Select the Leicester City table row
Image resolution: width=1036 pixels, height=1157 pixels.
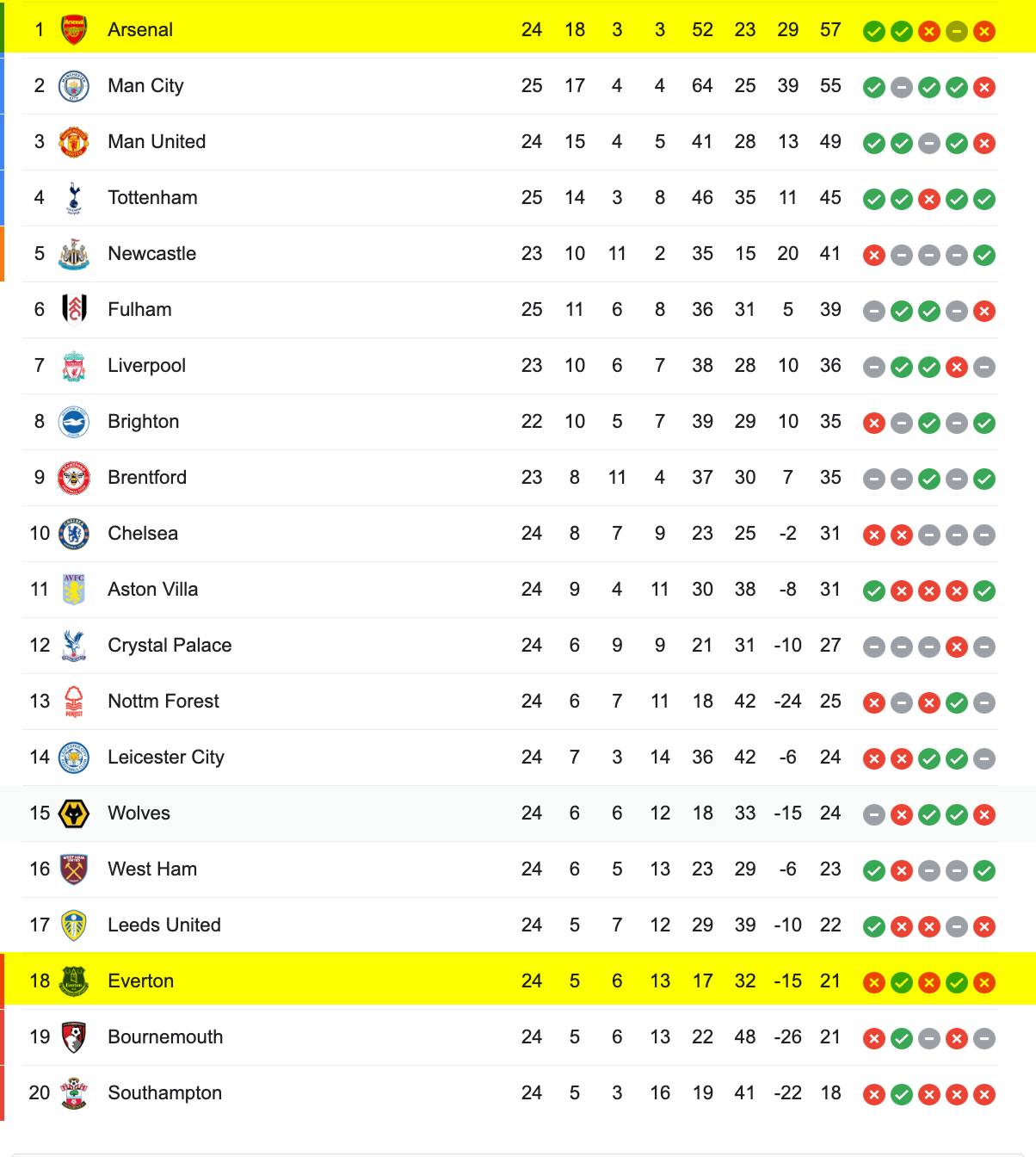pos(510,758)
